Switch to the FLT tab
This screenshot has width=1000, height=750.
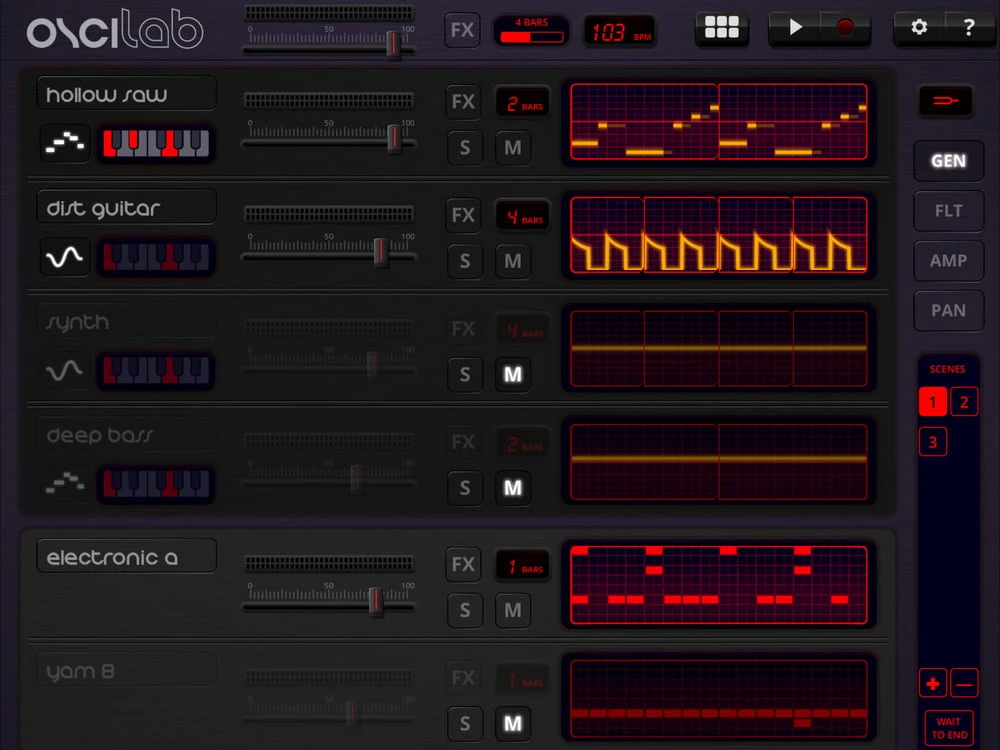tap(948, 211)
